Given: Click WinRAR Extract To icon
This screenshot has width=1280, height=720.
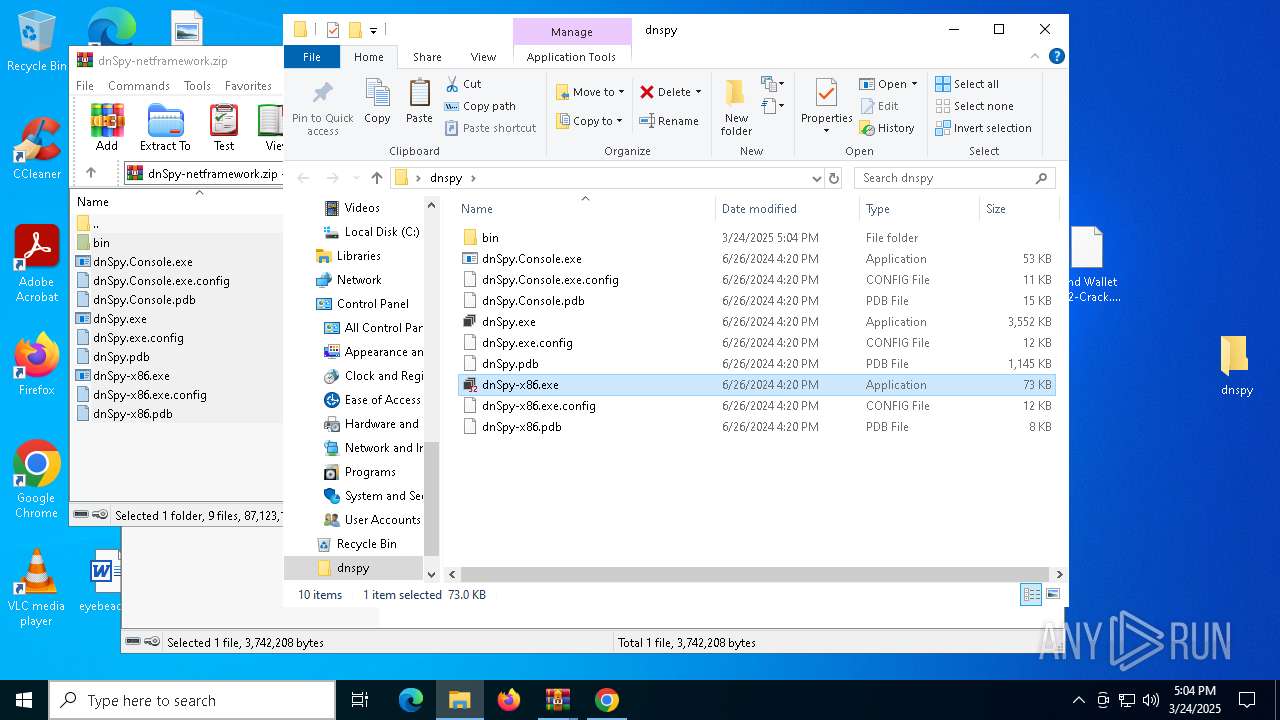Looking at the screenshot, I should pos(165,127).
